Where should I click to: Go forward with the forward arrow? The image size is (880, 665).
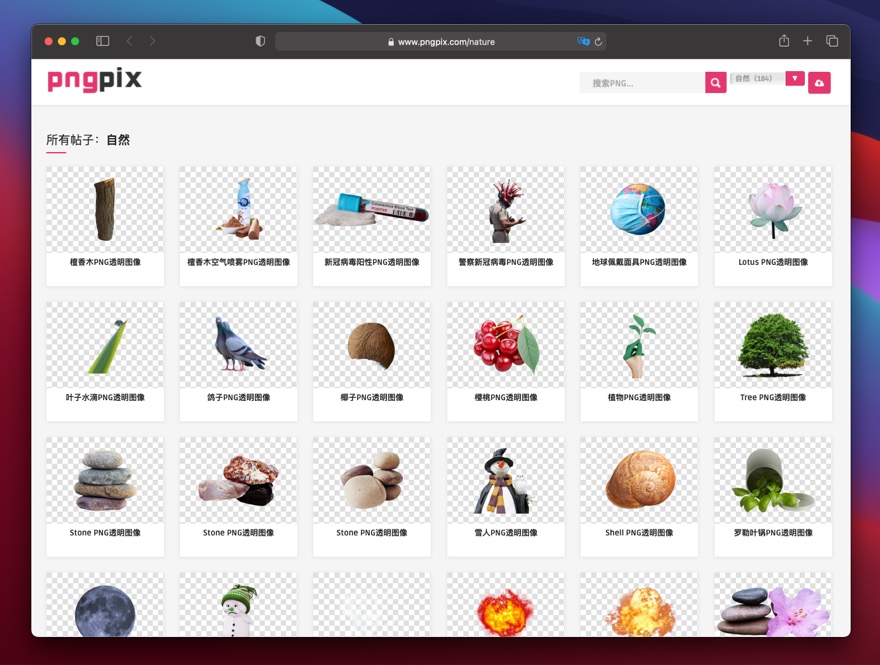153,41
